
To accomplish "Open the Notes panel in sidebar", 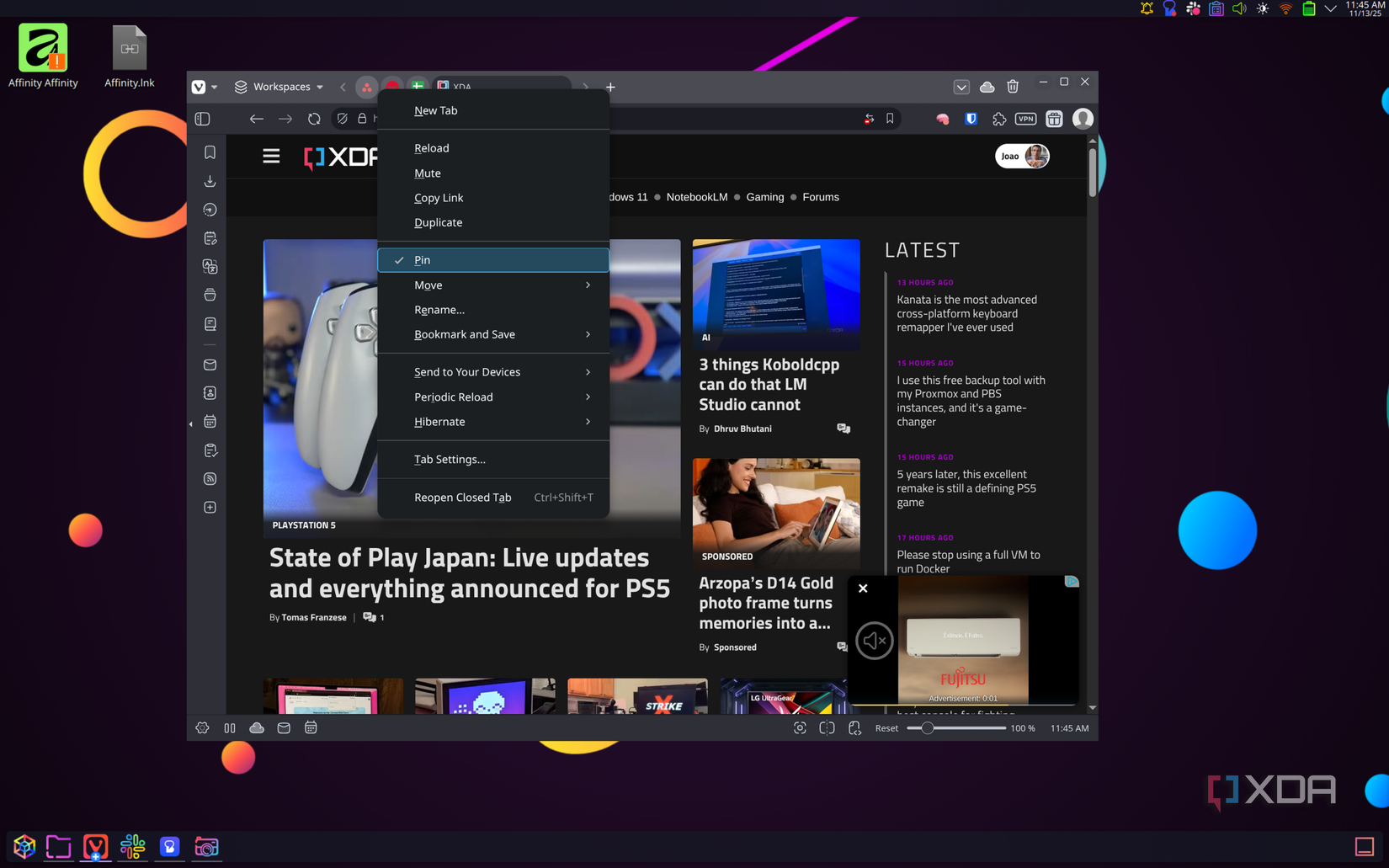I will (x=210, y=237).
